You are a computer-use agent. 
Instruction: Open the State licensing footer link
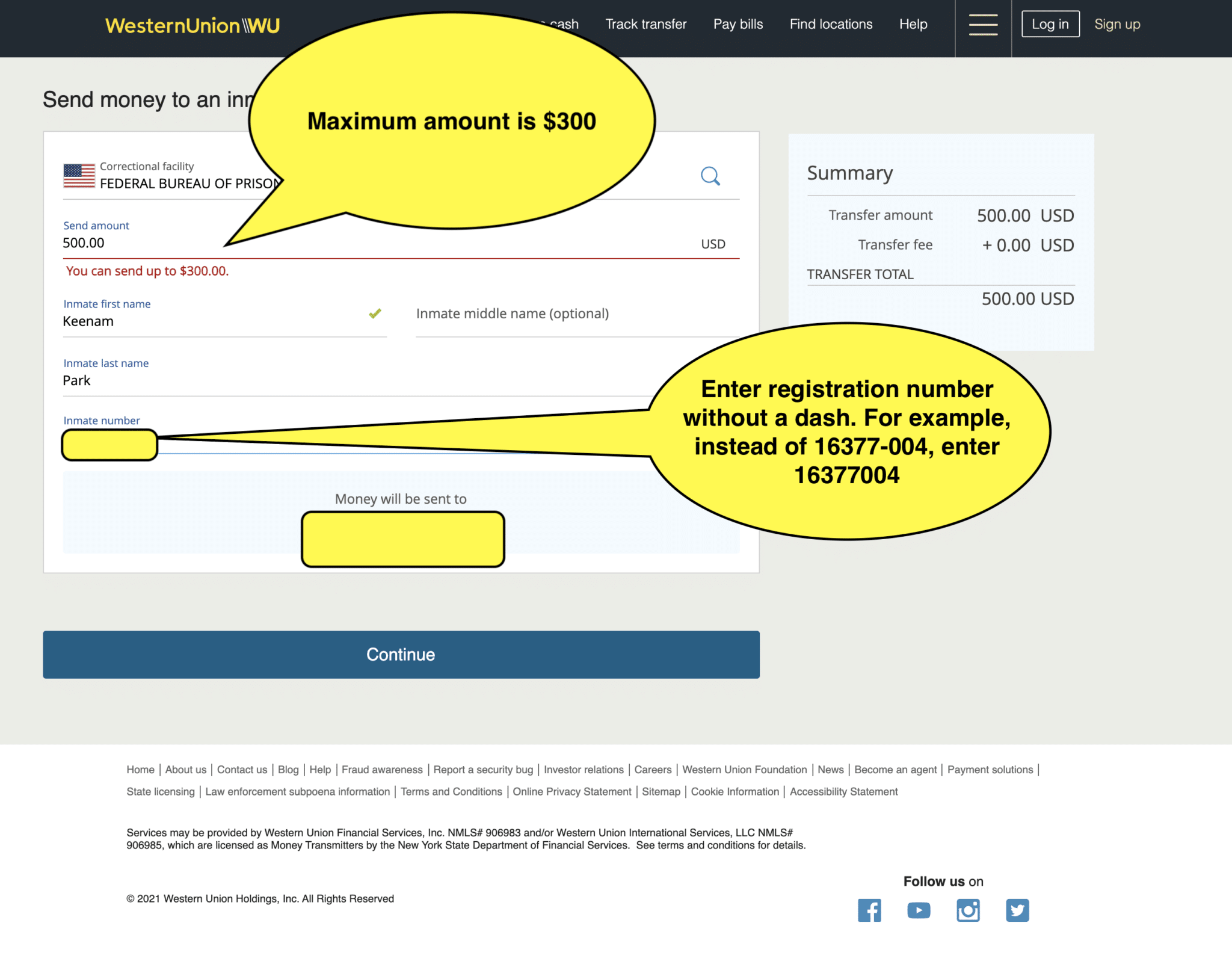tap(161, 792)
